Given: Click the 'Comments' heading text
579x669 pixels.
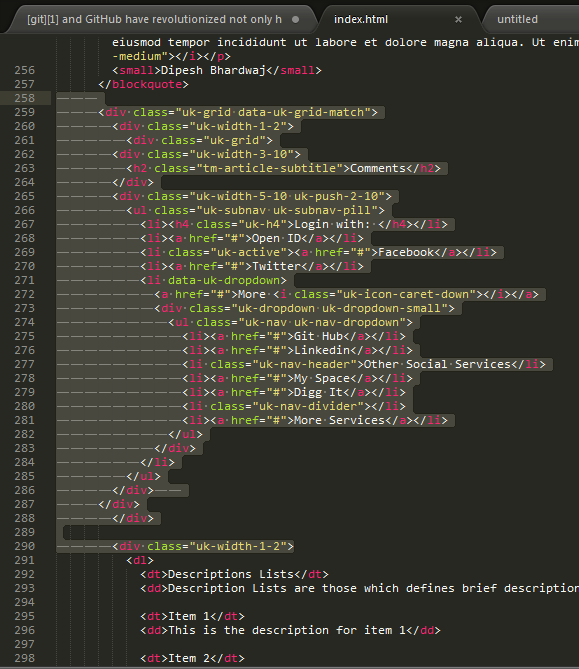Looking at the screenshot, I should tap(378, 168).
